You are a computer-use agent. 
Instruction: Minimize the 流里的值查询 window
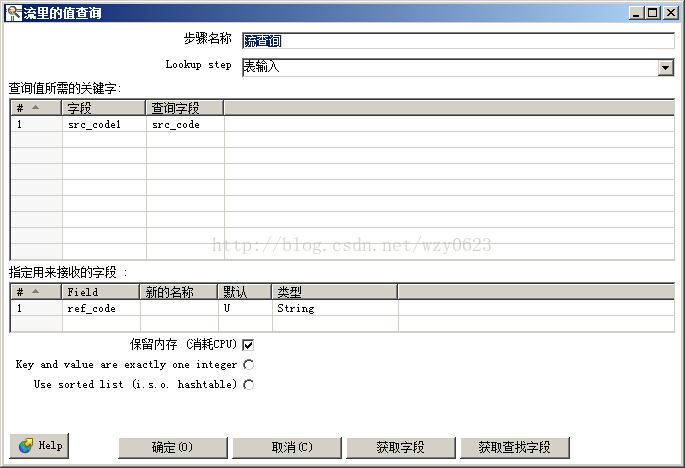636,13
